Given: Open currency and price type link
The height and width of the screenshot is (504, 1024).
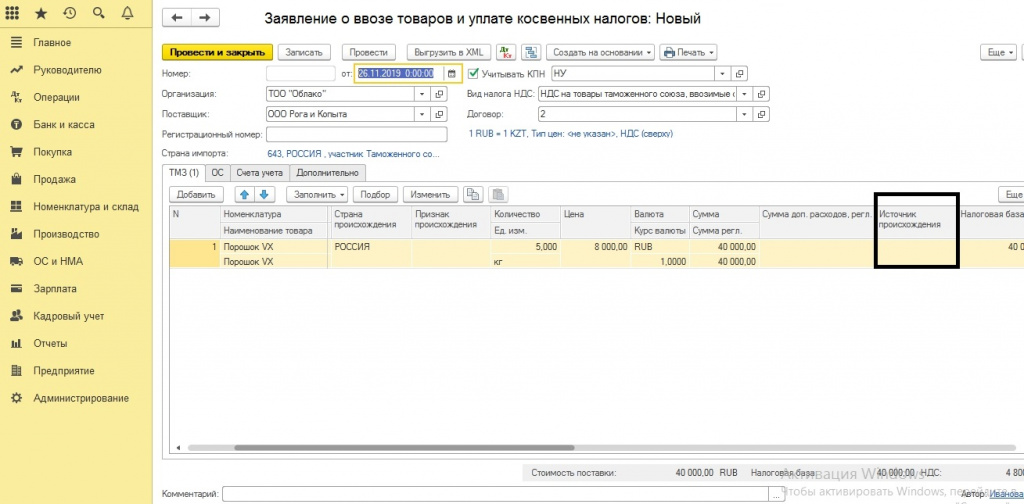Looking at the screenshot, I should pos(571,134).
